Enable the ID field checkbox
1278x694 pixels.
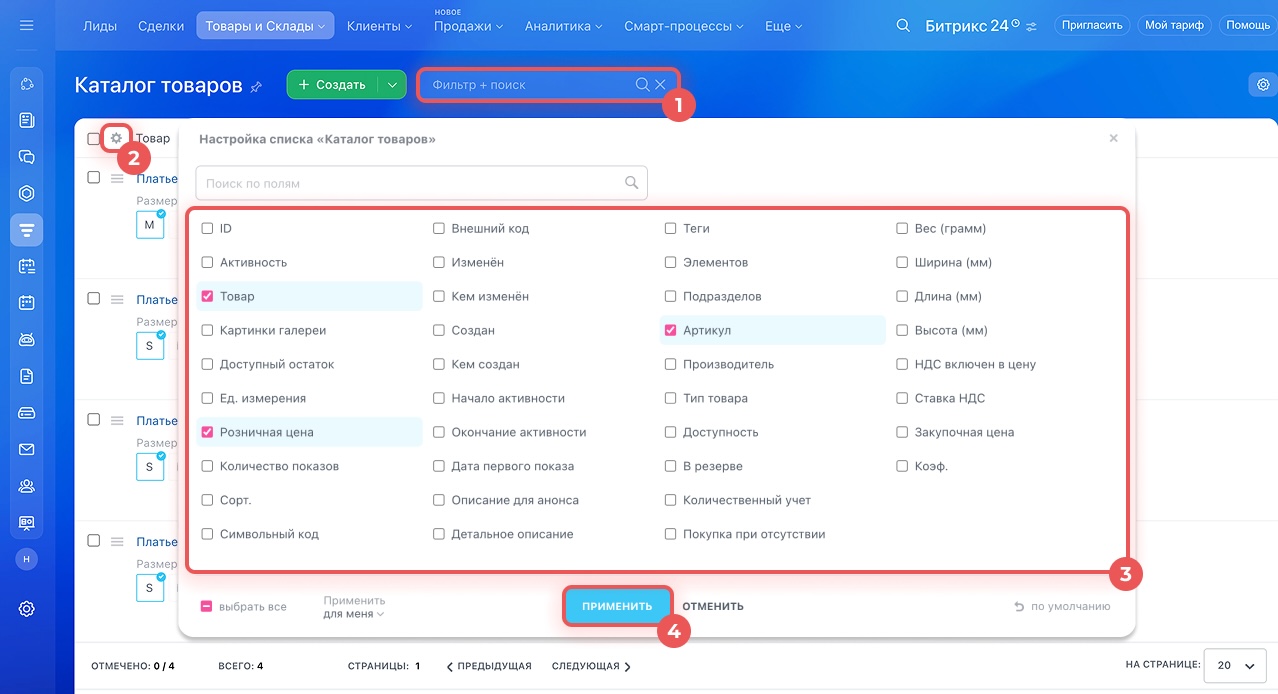[207, 229]
